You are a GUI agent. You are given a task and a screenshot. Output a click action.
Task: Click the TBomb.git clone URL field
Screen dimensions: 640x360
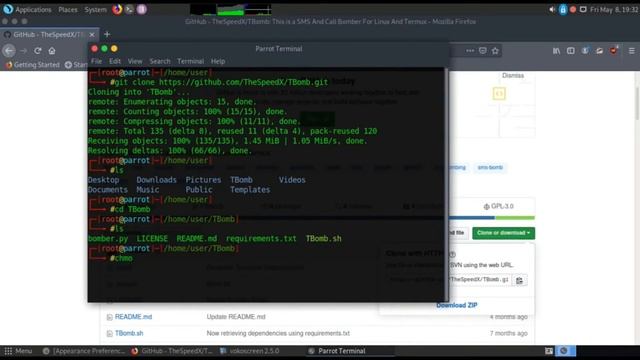[449, 280]
